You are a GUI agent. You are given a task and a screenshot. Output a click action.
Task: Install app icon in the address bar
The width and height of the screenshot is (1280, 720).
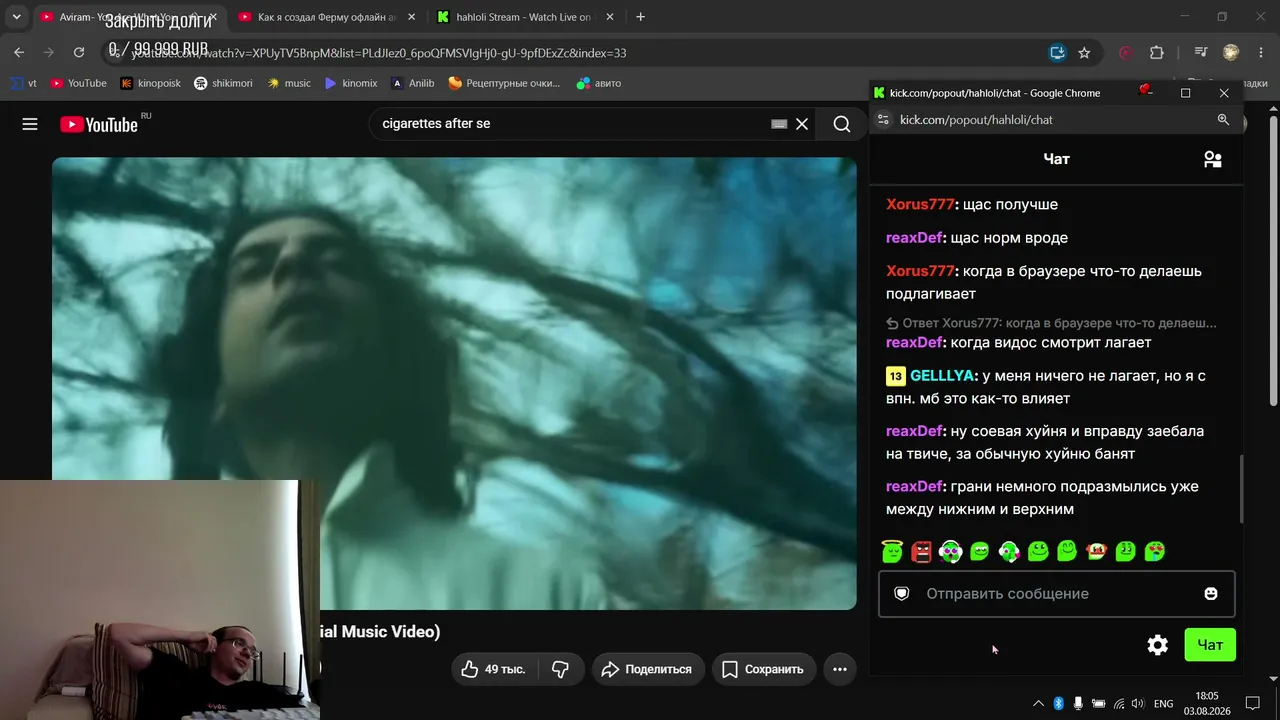1057,53
